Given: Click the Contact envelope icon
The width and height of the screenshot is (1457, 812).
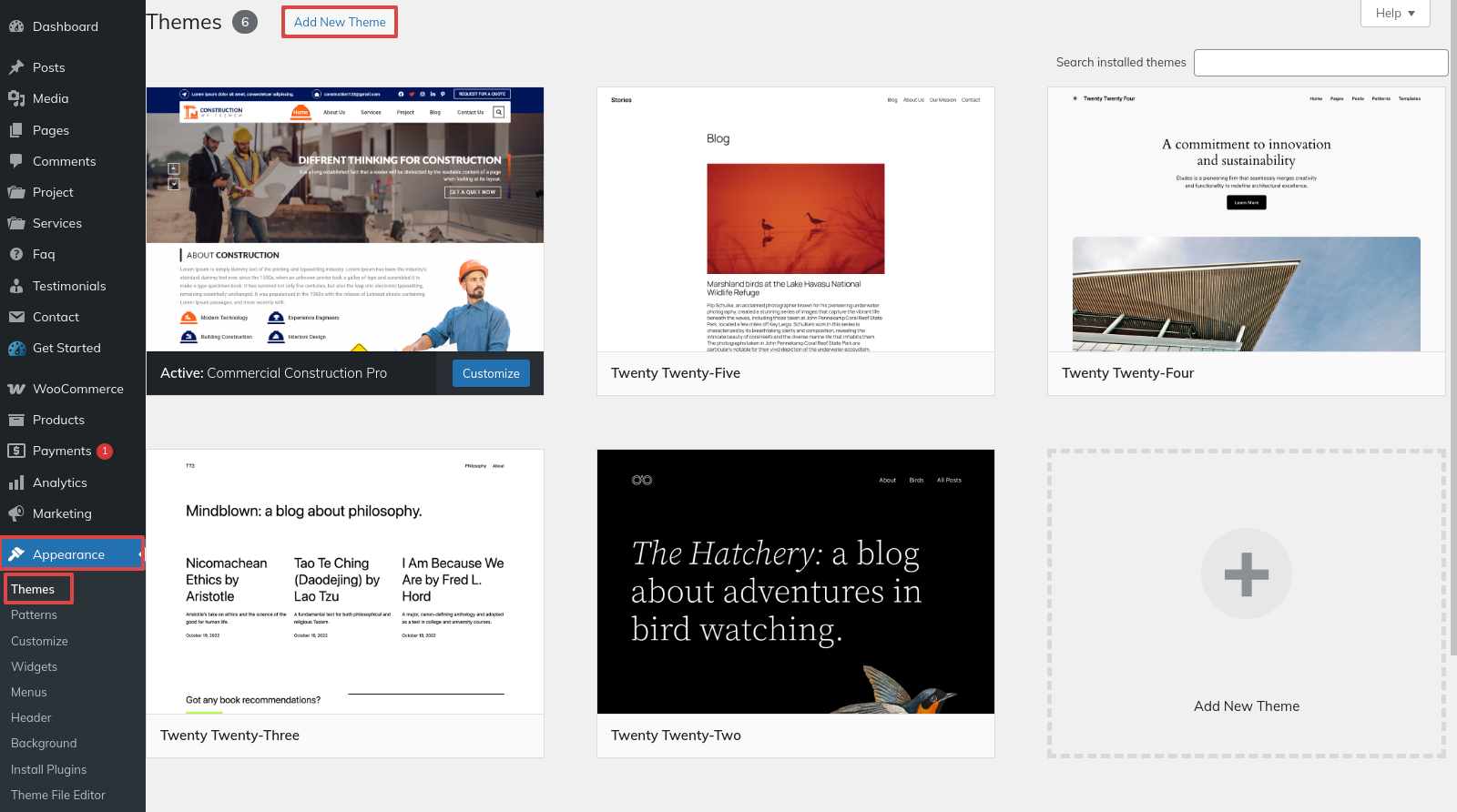Looking at the screenshot, I should (x=16, y=317).
